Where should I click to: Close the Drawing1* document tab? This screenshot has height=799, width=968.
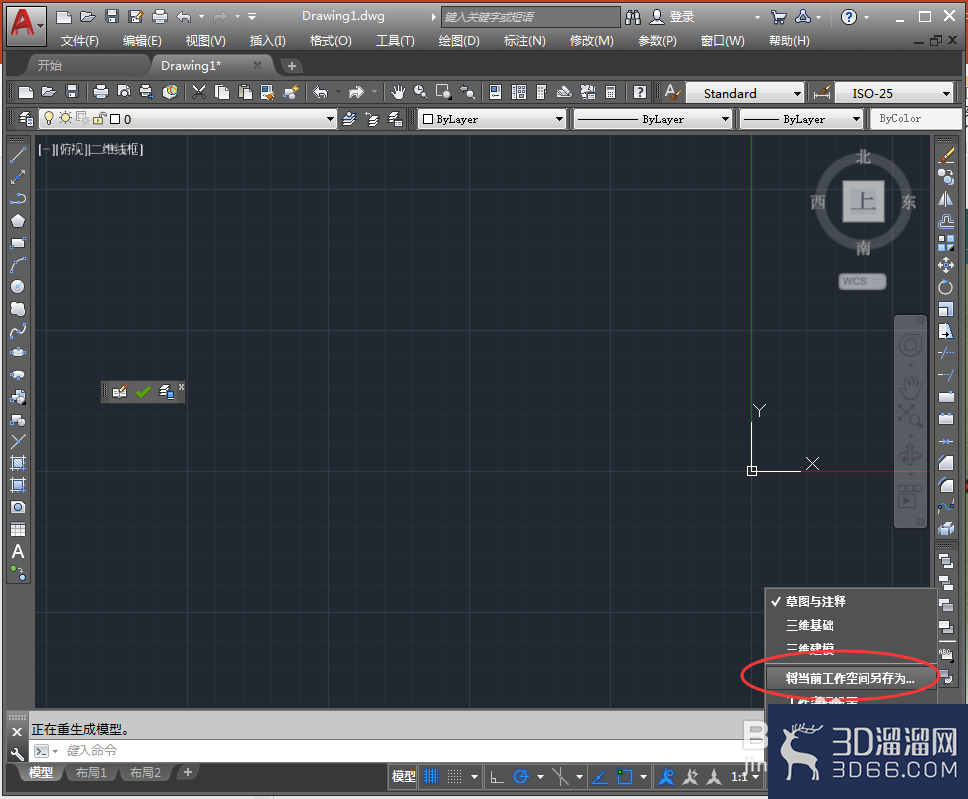(x=257, y=65)
